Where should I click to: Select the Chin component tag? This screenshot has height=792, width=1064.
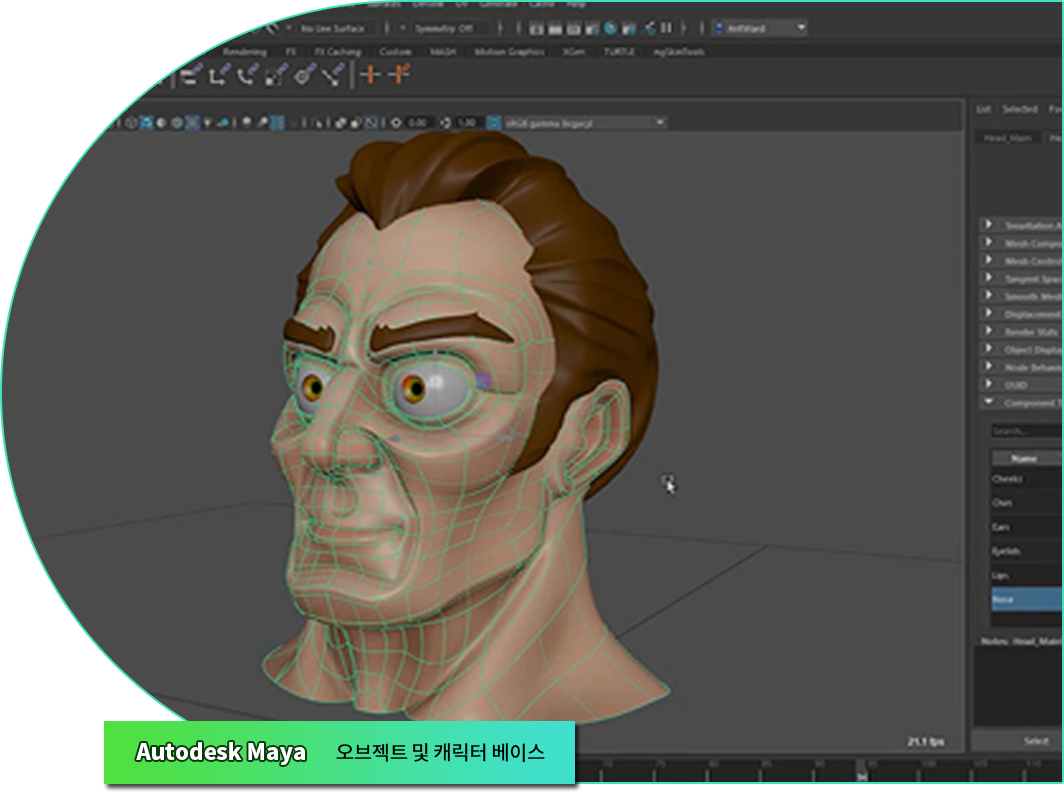1026,503
